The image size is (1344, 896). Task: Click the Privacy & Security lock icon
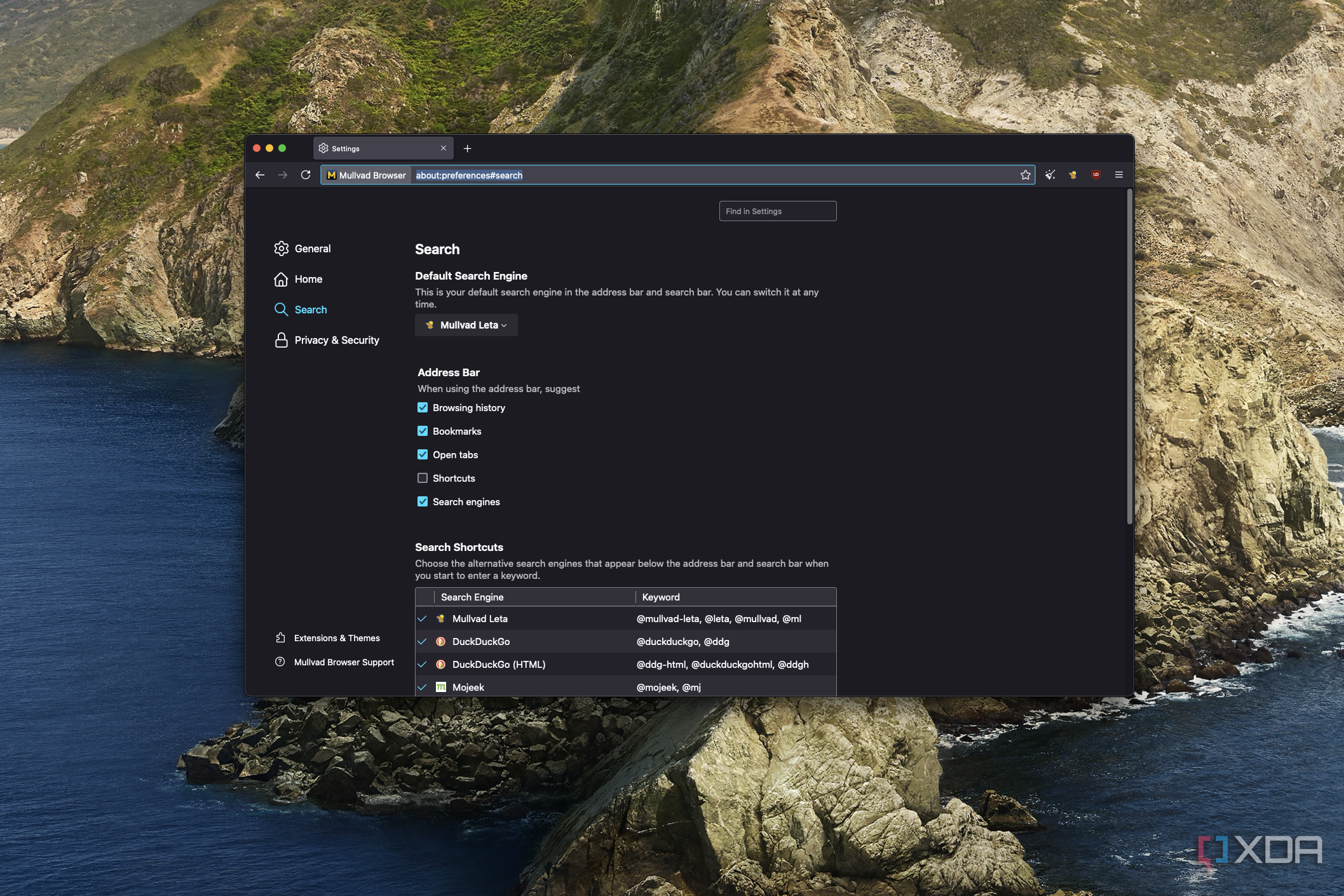tap(281, 340)
